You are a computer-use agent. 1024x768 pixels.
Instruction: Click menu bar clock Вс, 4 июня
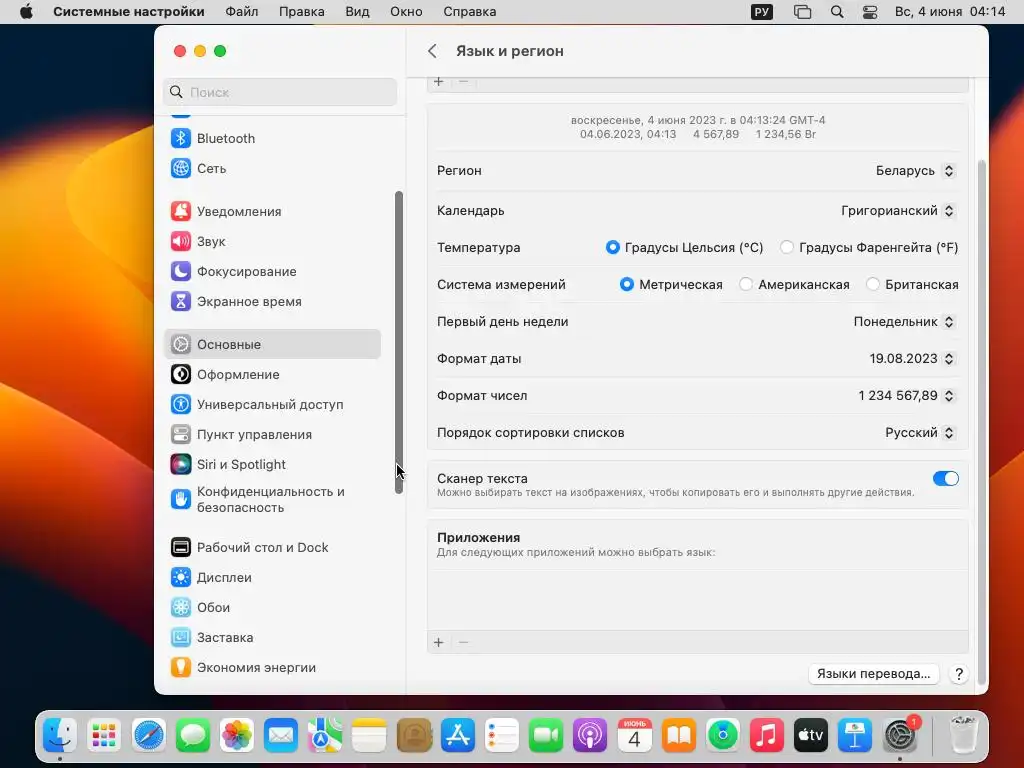click(950, 12)
